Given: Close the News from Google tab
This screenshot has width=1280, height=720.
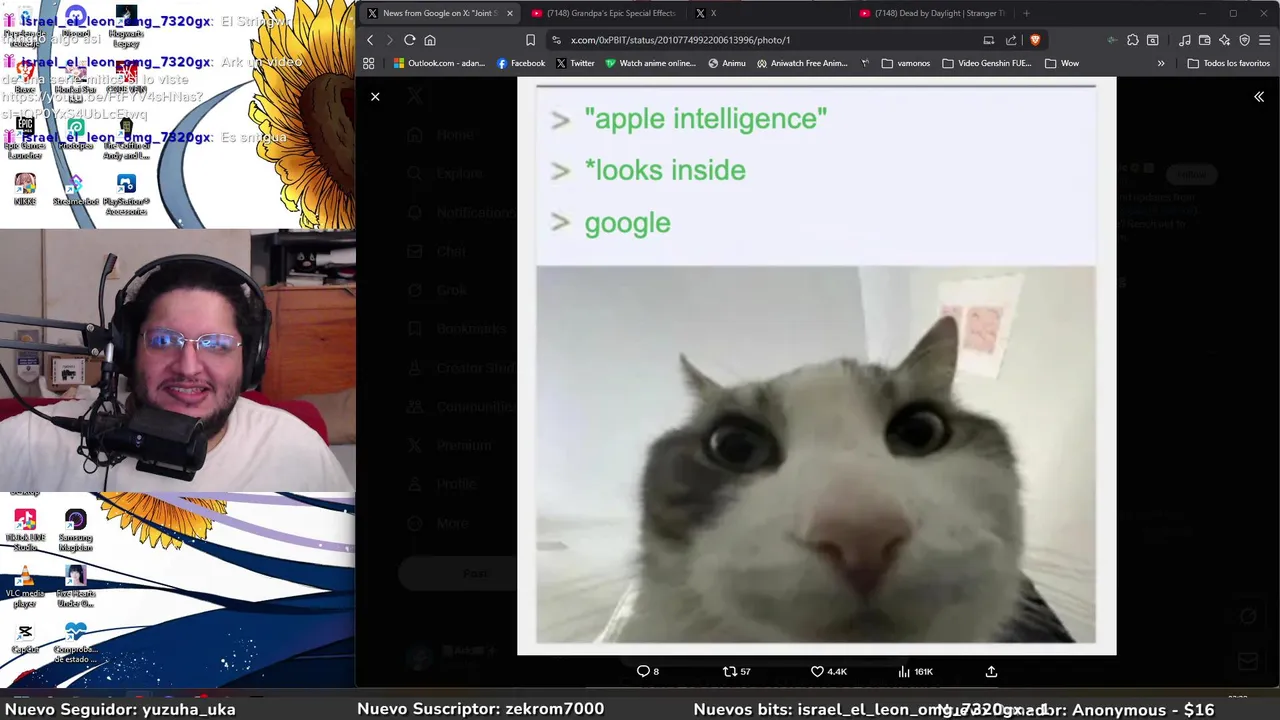Looking at the screenshot, I should tap(510, 13).
